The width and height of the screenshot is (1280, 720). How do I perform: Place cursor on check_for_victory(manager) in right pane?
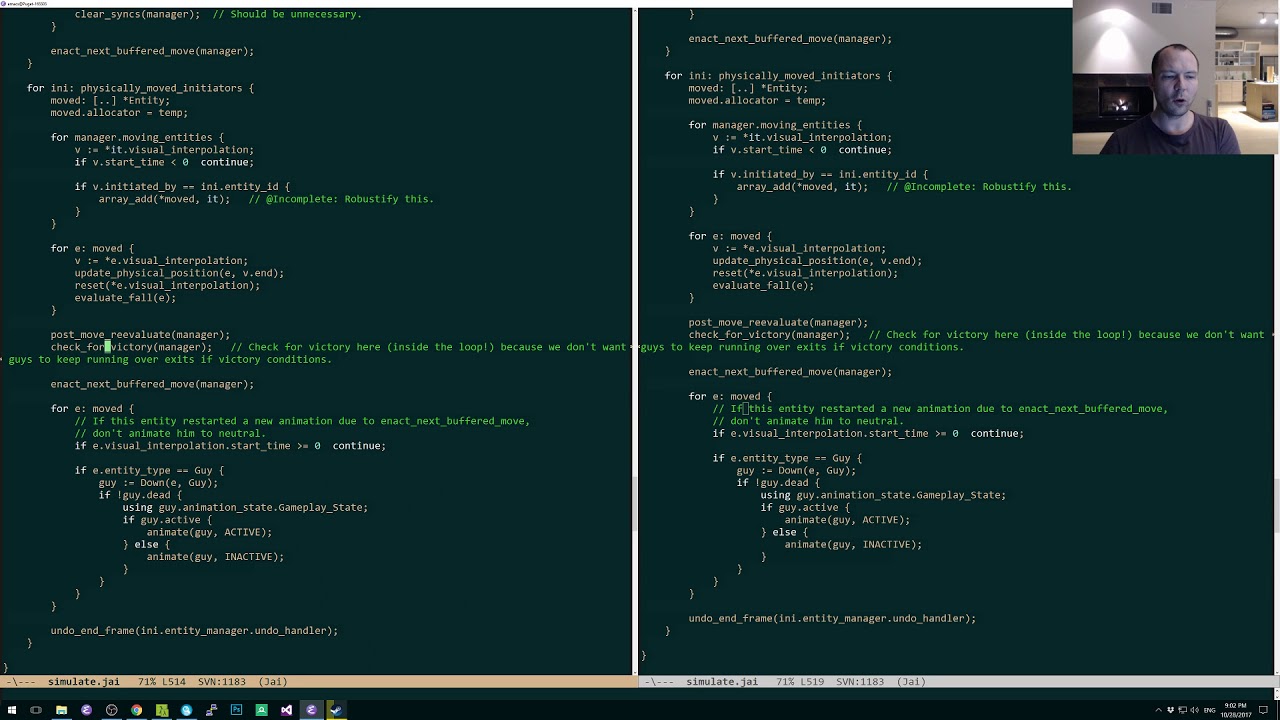point(769,335)
